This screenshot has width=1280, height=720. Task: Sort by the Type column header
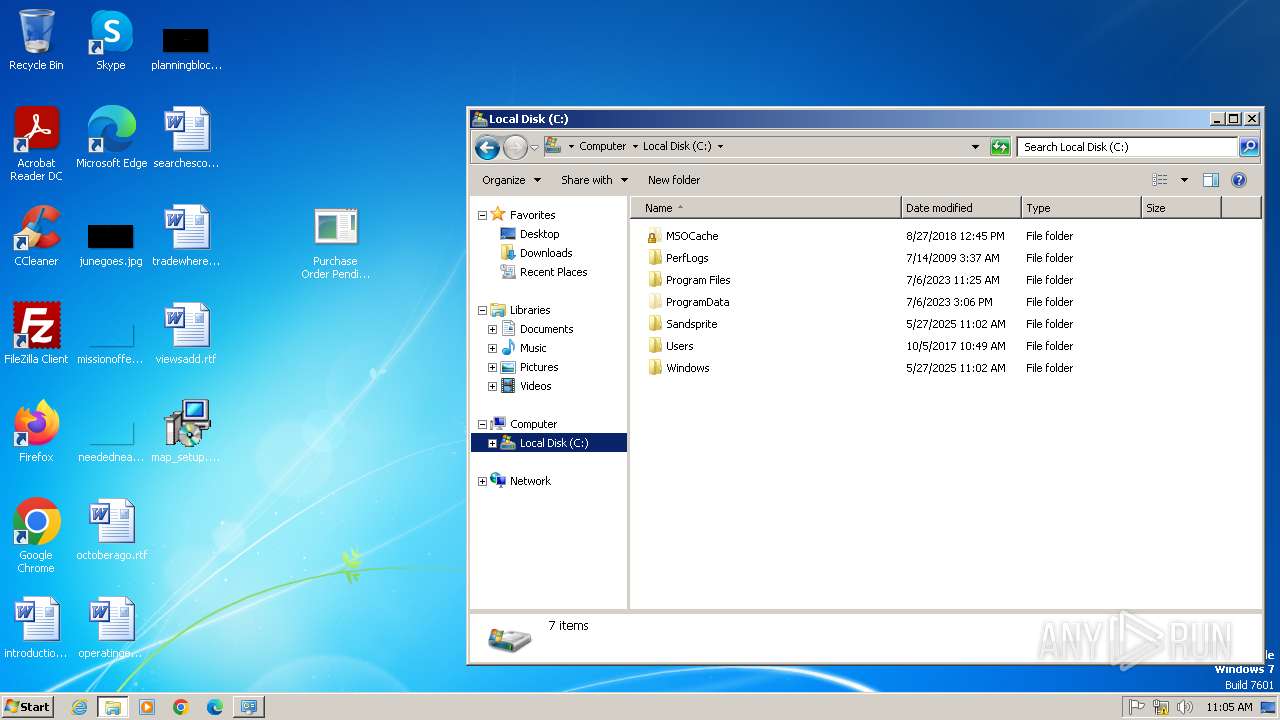pyautogui.click(x=1081, y=208)
